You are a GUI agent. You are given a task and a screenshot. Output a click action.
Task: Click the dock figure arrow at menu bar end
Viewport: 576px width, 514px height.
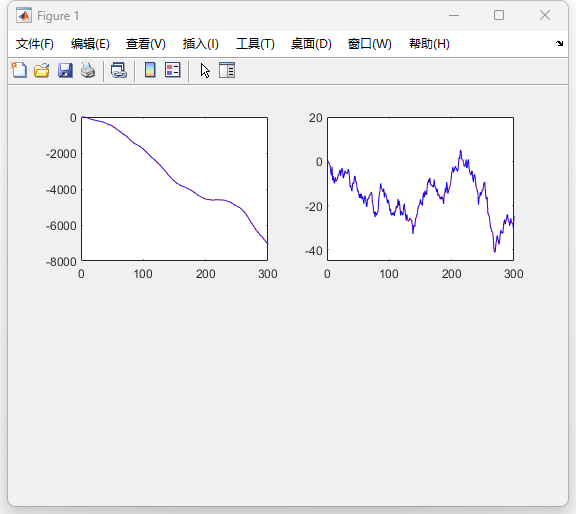coord(559,43)
